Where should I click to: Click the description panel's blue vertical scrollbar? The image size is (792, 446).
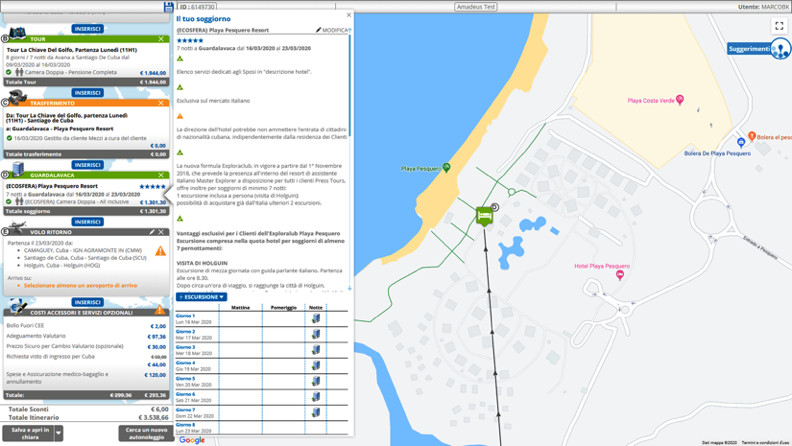tap(349, 85)
